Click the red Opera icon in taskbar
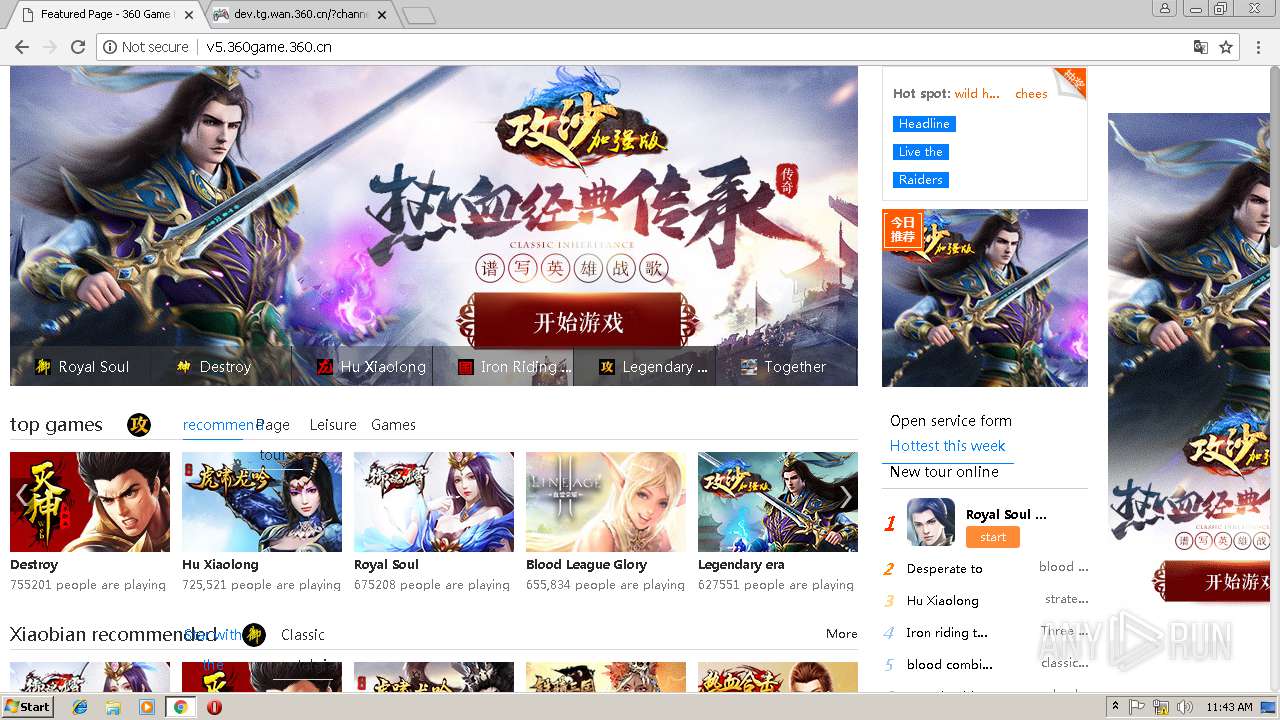The height and width of the screenshot is (720, 1280). point(214,707)
